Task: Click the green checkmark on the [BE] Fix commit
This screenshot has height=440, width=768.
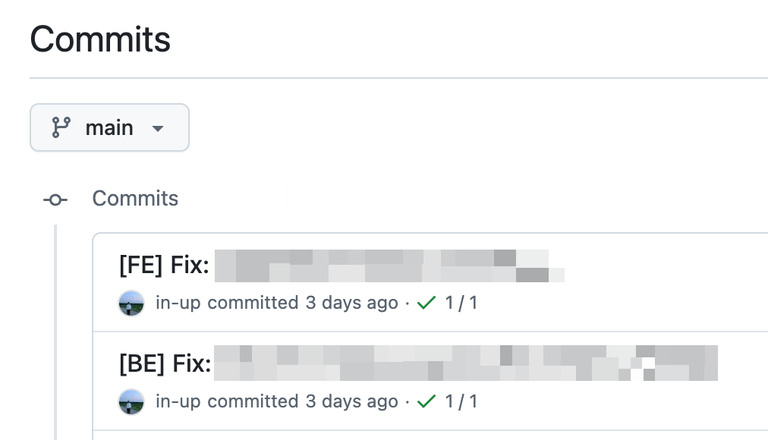Action: pyautogui.click(x=426, y=402)
